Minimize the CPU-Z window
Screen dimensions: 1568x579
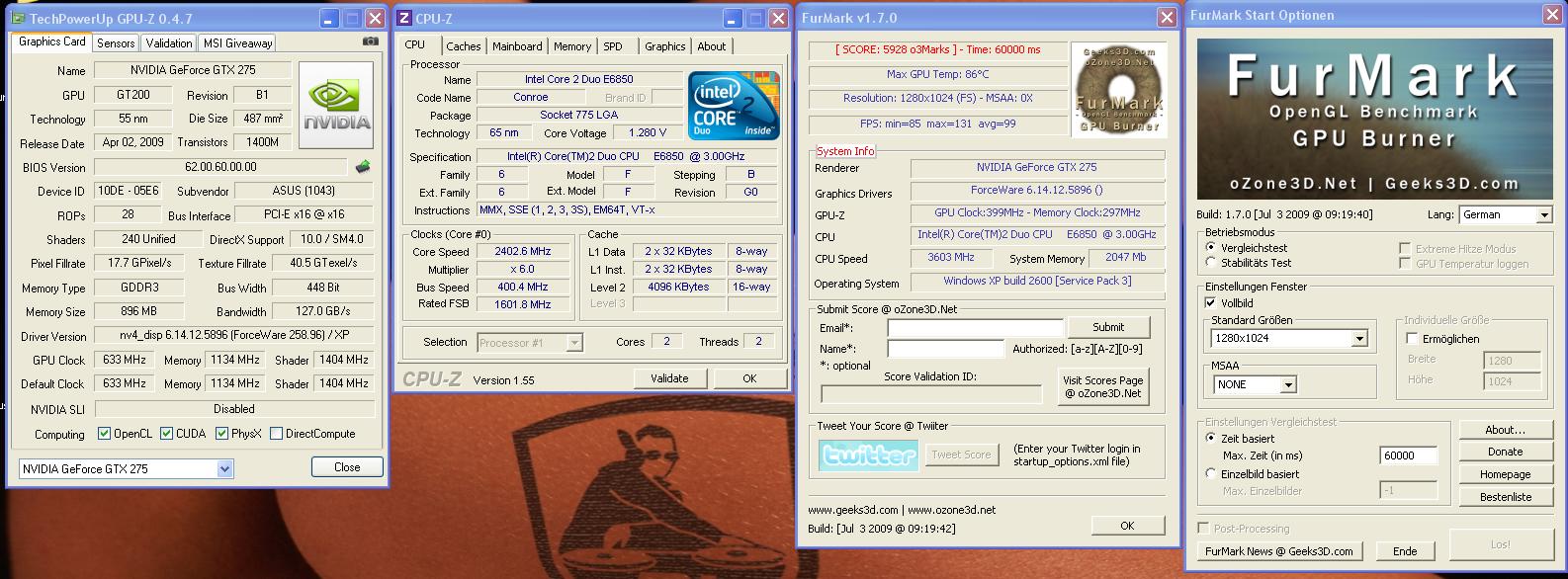pyautogui.click(x=732, y=18)
